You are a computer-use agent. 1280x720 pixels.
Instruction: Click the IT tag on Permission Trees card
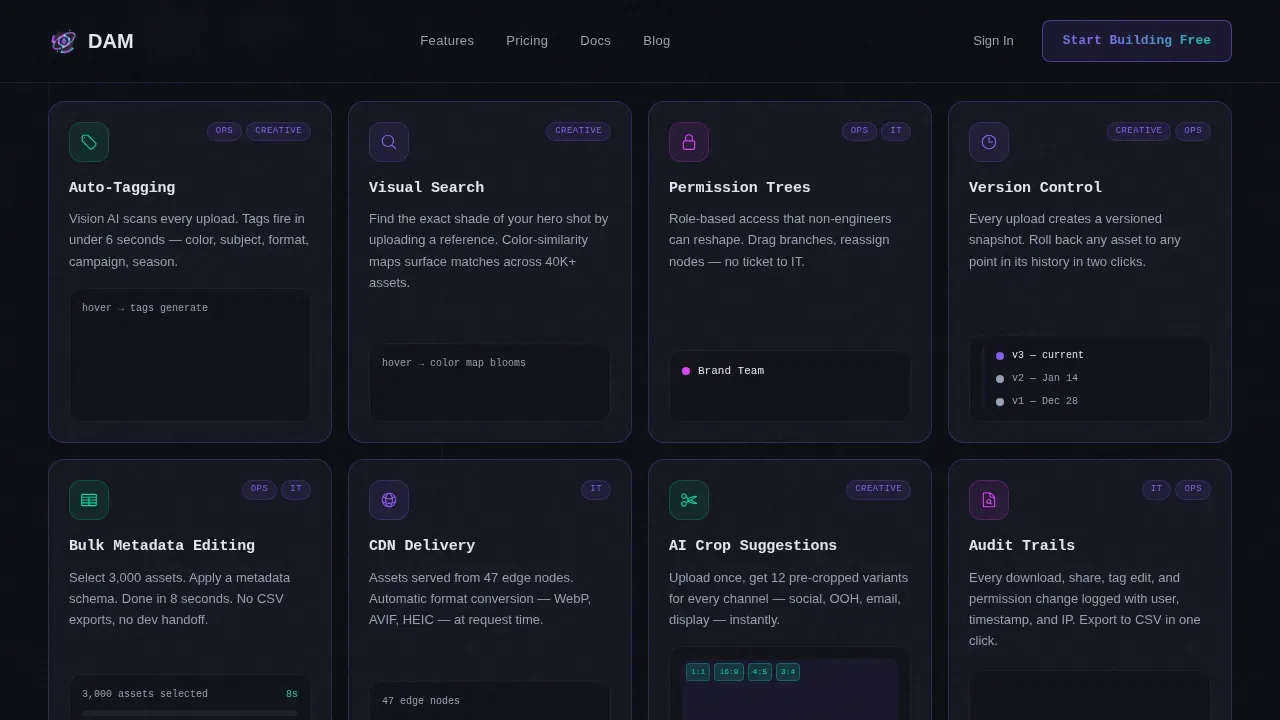tap(896, 131)
